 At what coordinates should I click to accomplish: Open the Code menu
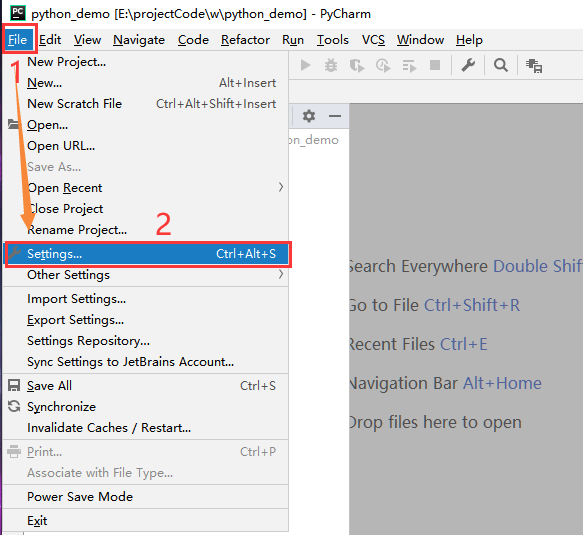pyautogui.click(x=193, y=40)
